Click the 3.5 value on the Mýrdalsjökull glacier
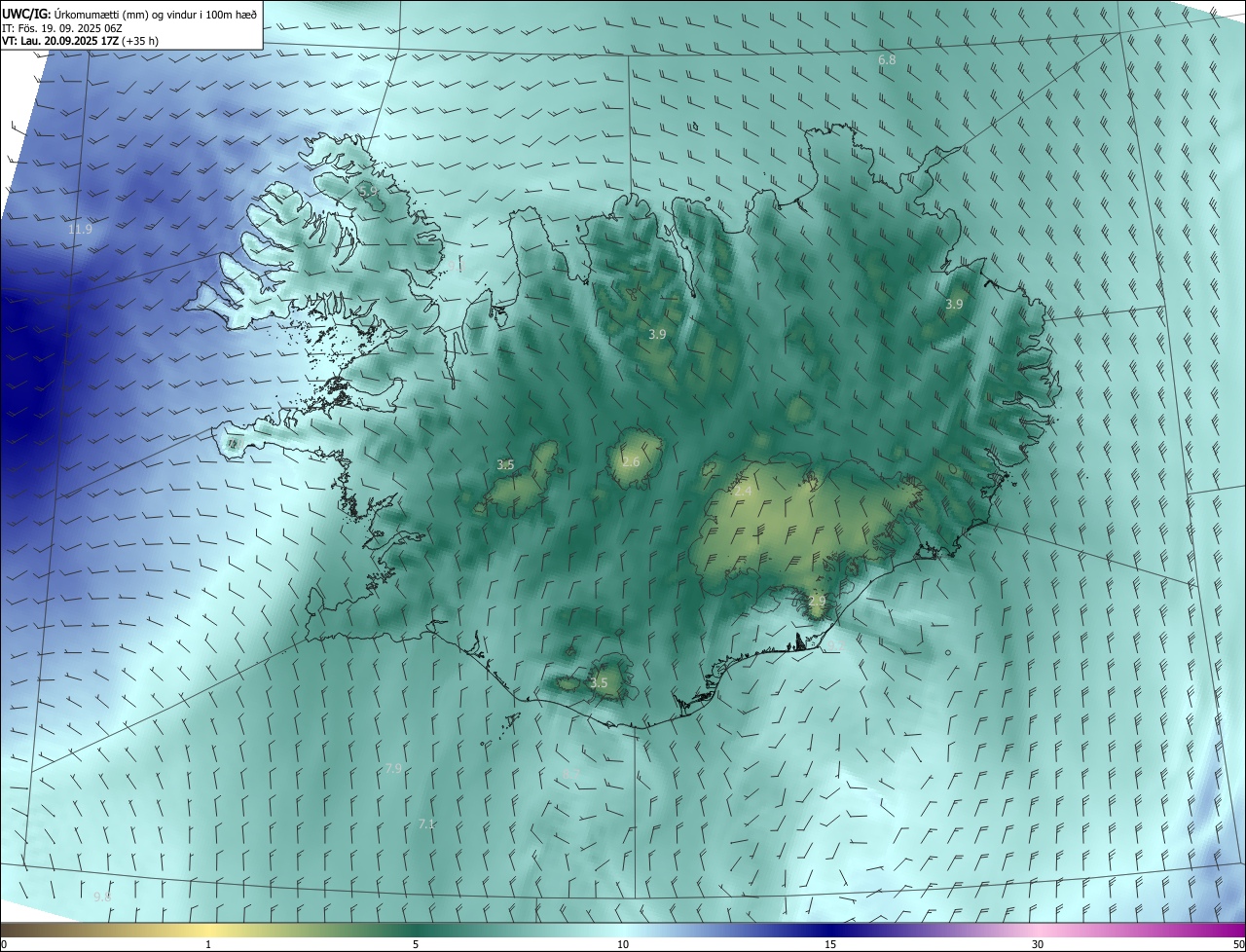Screen dimensions: 1246x952 click(599, 683)
